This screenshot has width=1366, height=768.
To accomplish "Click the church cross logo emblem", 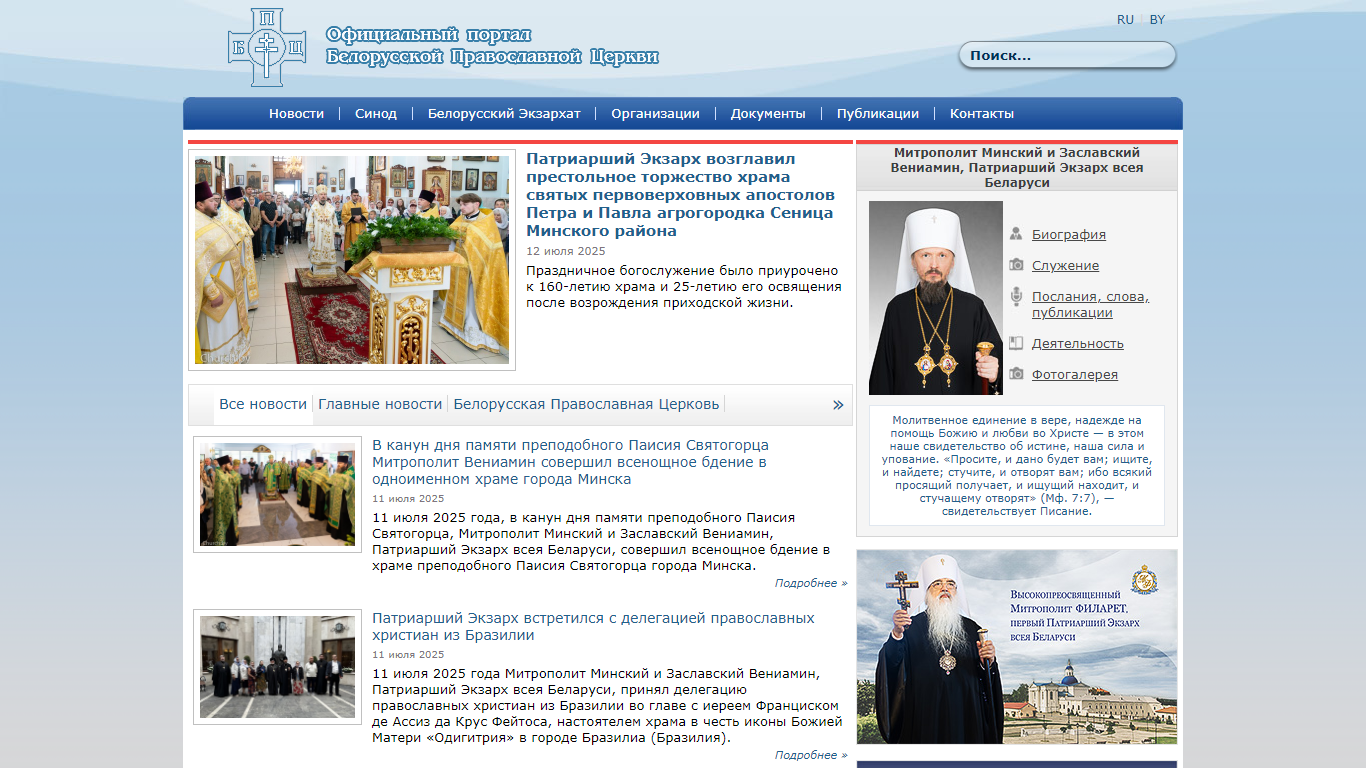I will pos(267,47).
